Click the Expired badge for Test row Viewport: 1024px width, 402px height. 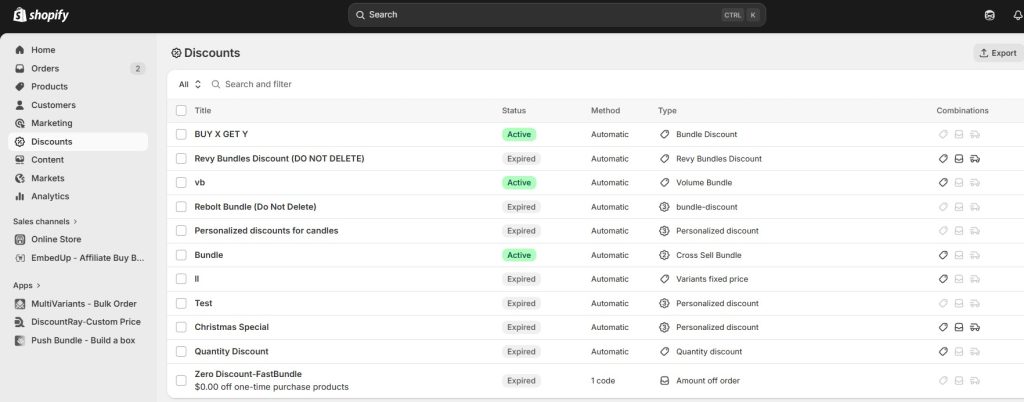tap(521, 303)
